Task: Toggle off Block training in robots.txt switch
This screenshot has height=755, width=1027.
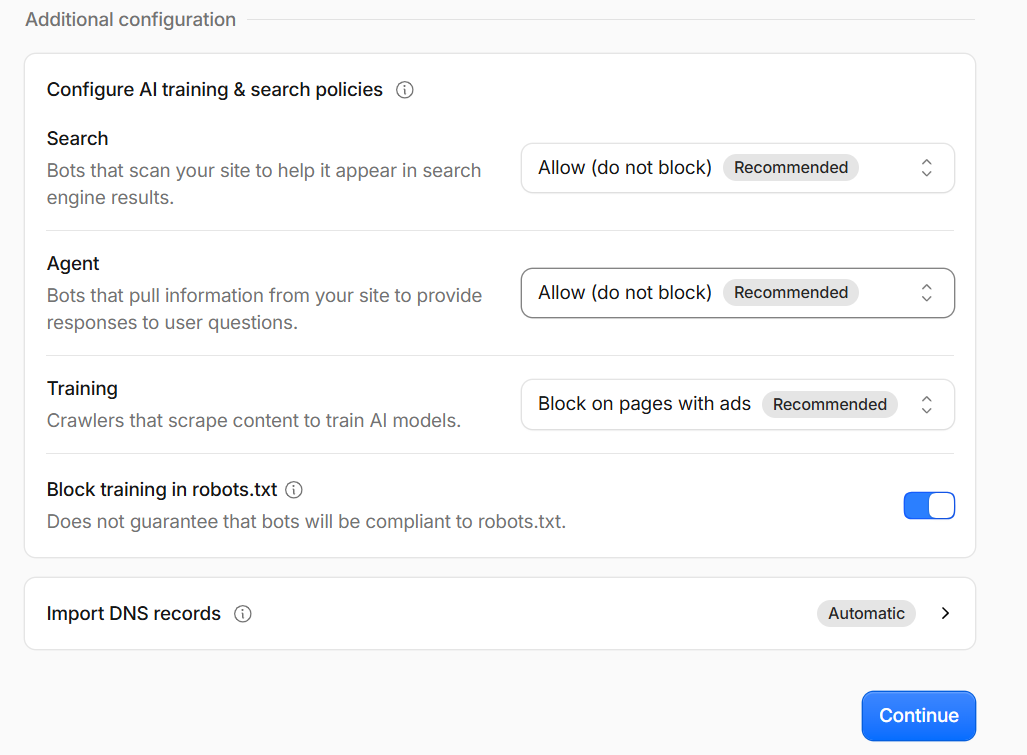Action: click(x=929, y=506)
